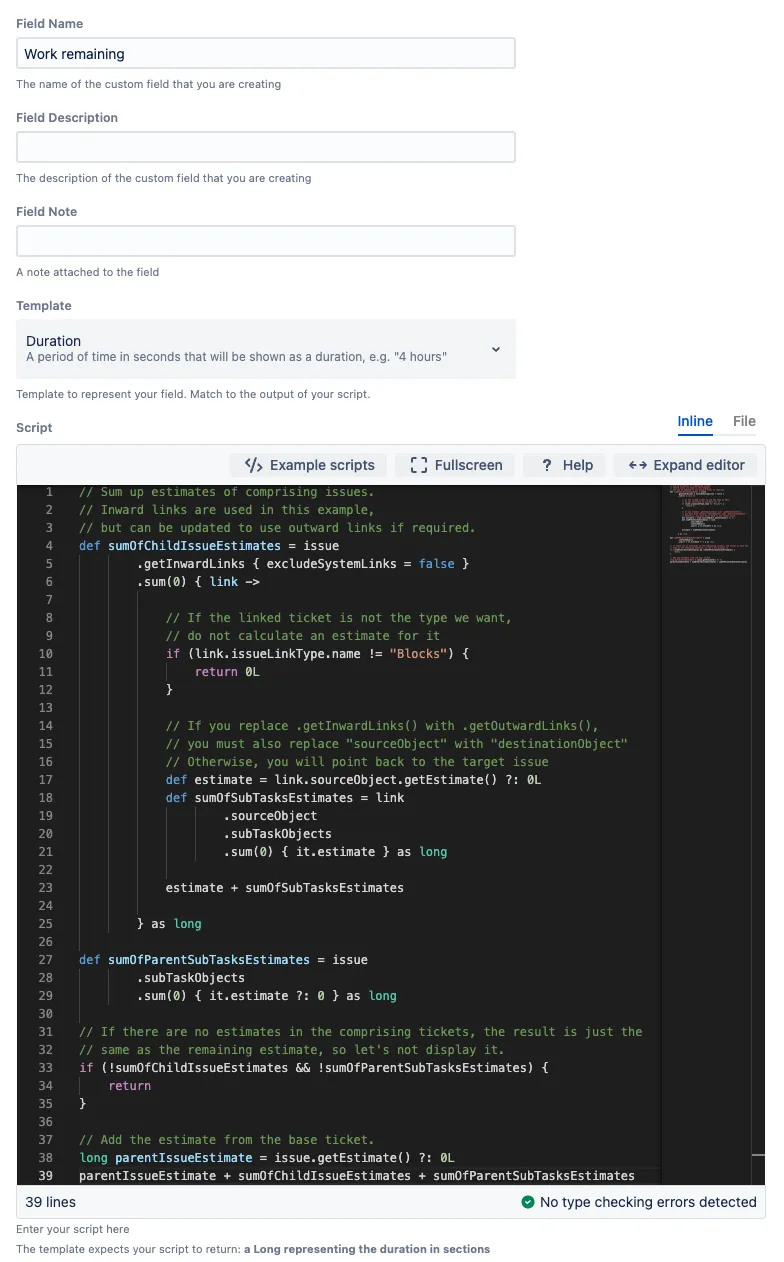Image resolution: width=784 pixels, height=1262 pixels.
Task: Click the Field Name input box
Action: [266, 54]
